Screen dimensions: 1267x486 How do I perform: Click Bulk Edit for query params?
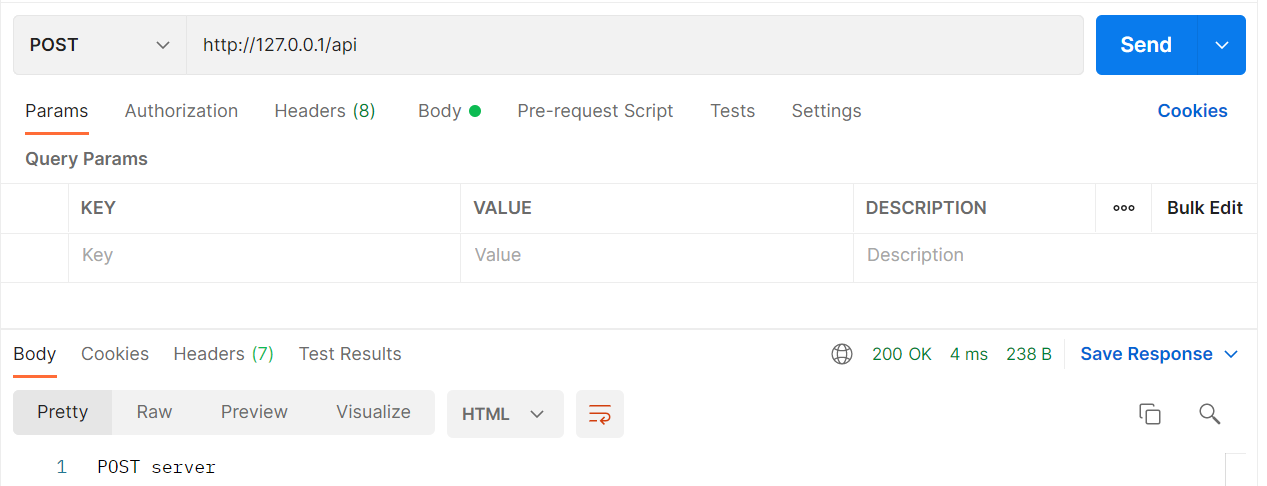click(x=1204, y=208)
